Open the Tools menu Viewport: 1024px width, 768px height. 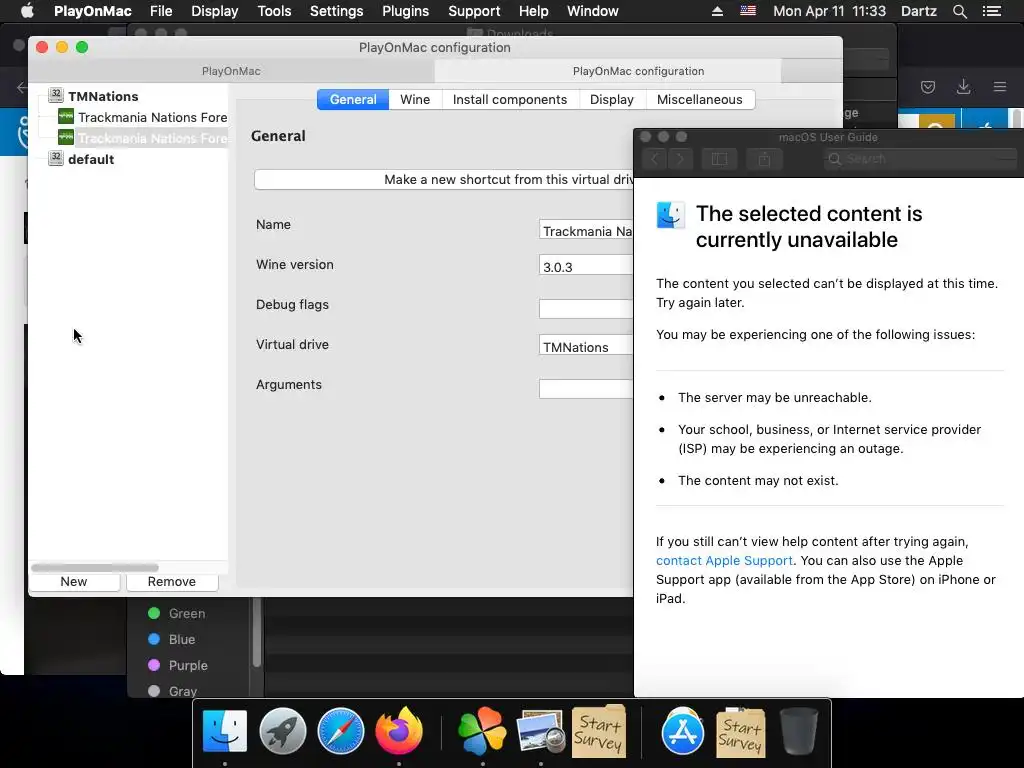point(274,11)
